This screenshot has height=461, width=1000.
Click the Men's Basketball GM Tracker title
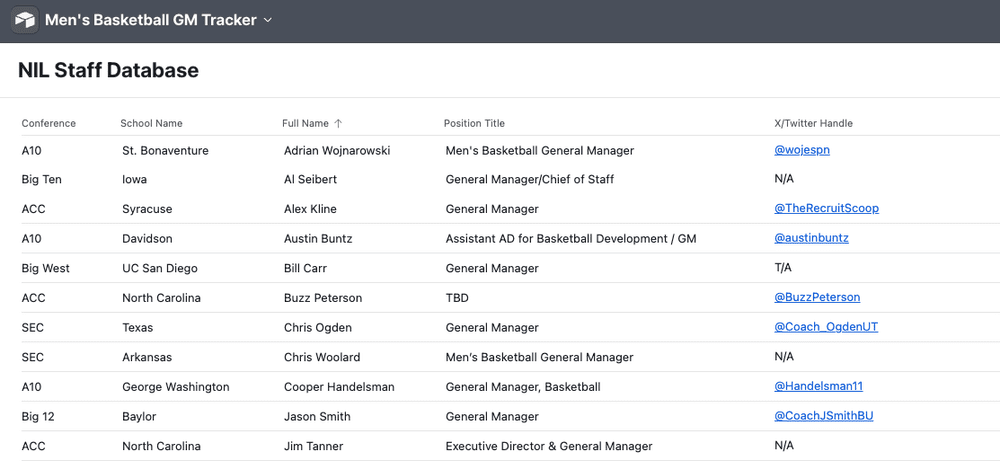pyautogui.click(x=151, y=20)
